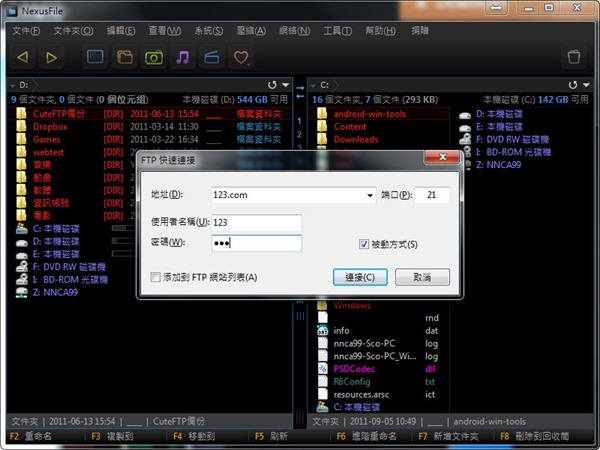Select Windows folder in right panel

point(352,305)
